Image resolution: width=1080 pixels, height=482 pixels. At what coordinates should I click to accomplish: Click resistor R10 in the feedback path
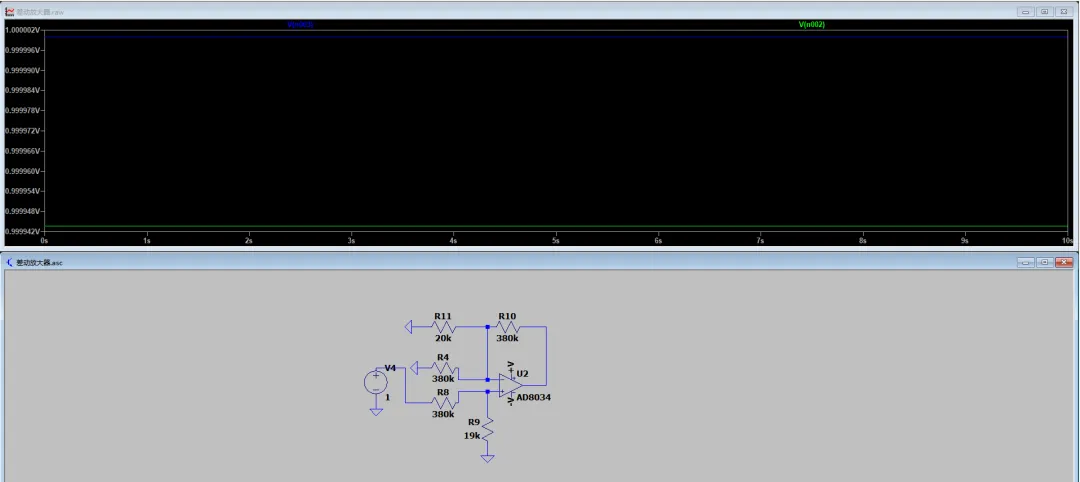pyautogui.click(x=508, y=327)
